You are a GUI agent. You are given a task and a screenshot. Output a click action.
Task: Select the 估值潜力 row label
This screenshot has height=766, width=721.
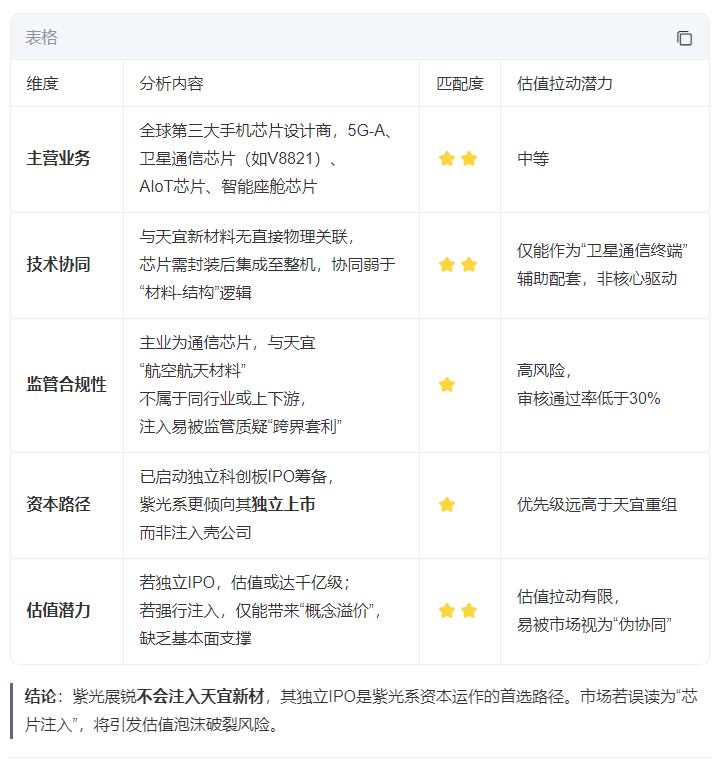point(58,611)
